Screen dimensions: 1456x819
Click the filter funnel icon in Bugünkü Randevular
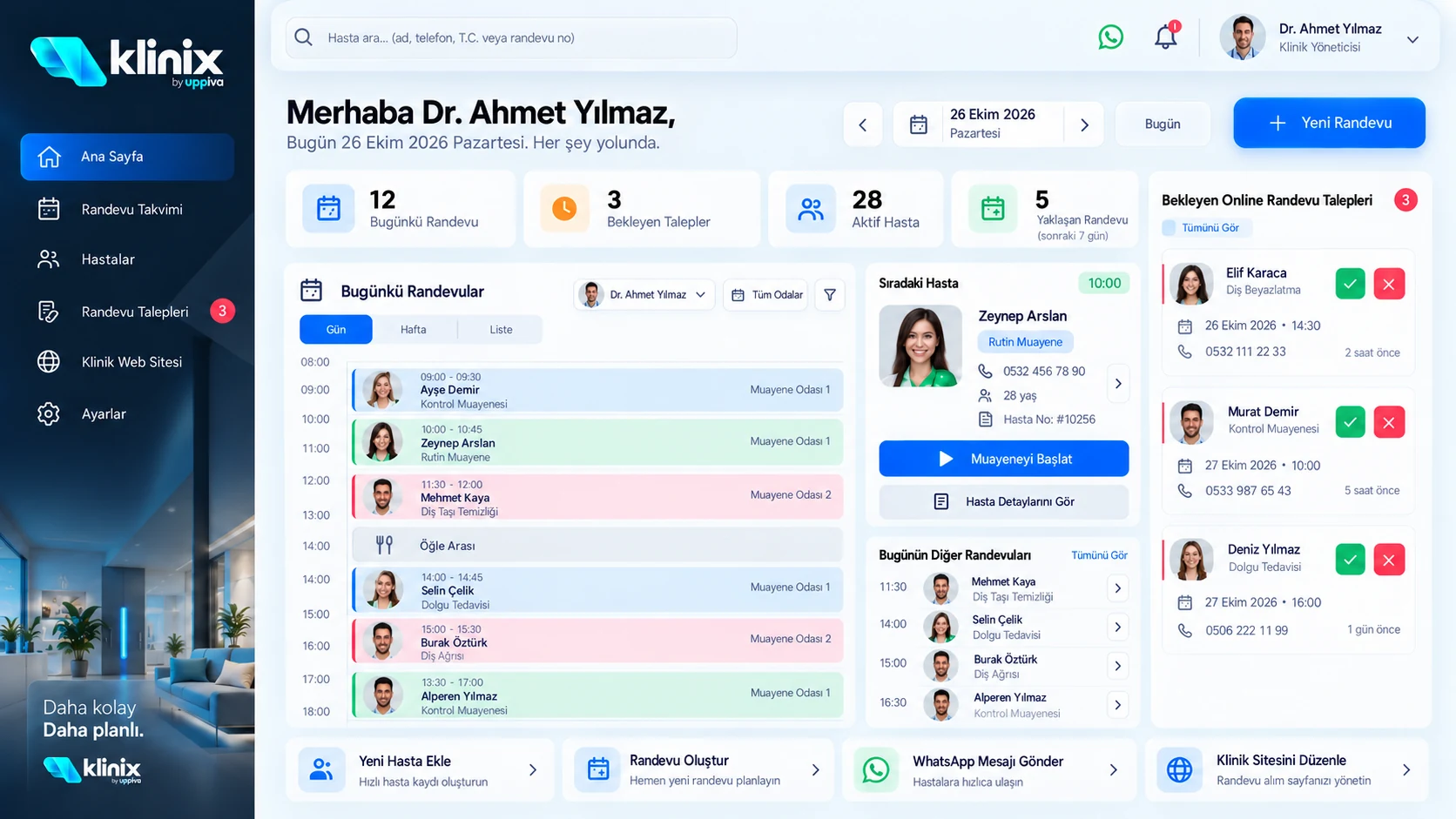[830, 295]
